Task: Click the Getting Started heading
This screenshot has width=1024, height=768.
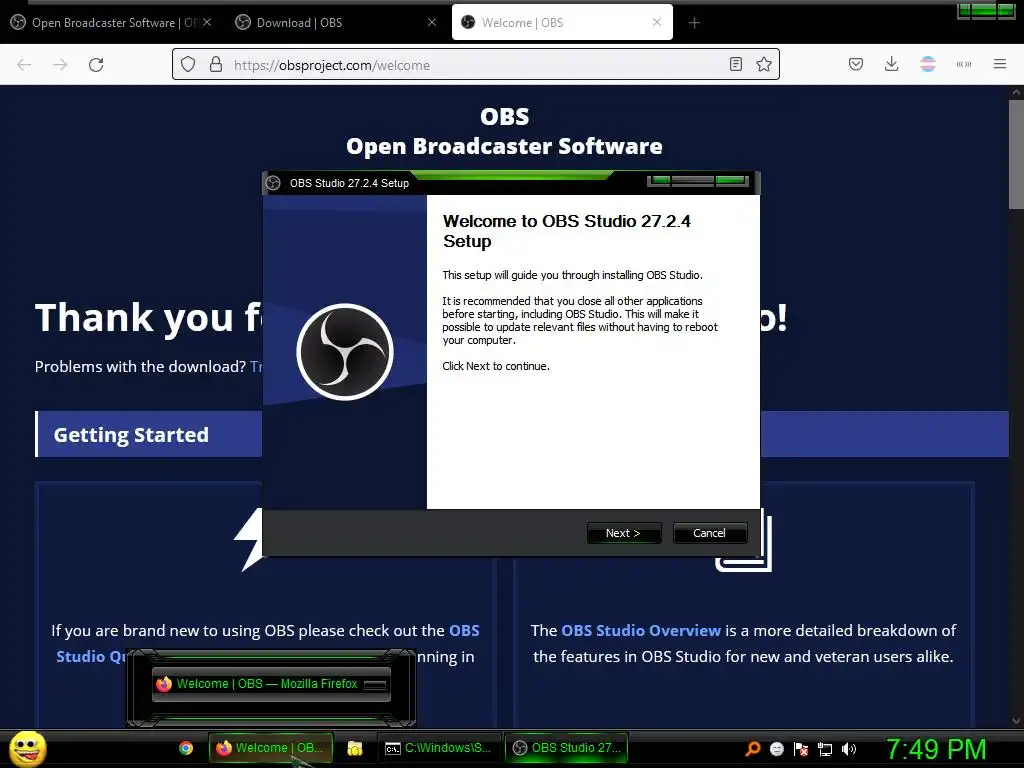Action: click(131, 435)
